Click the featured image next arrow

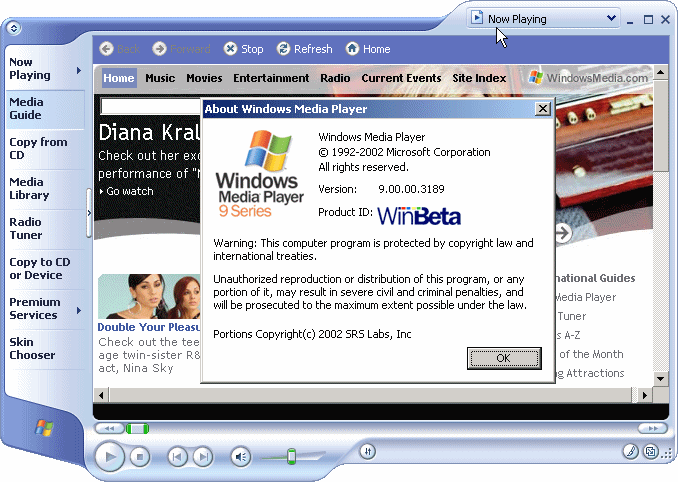pos(563,233)
